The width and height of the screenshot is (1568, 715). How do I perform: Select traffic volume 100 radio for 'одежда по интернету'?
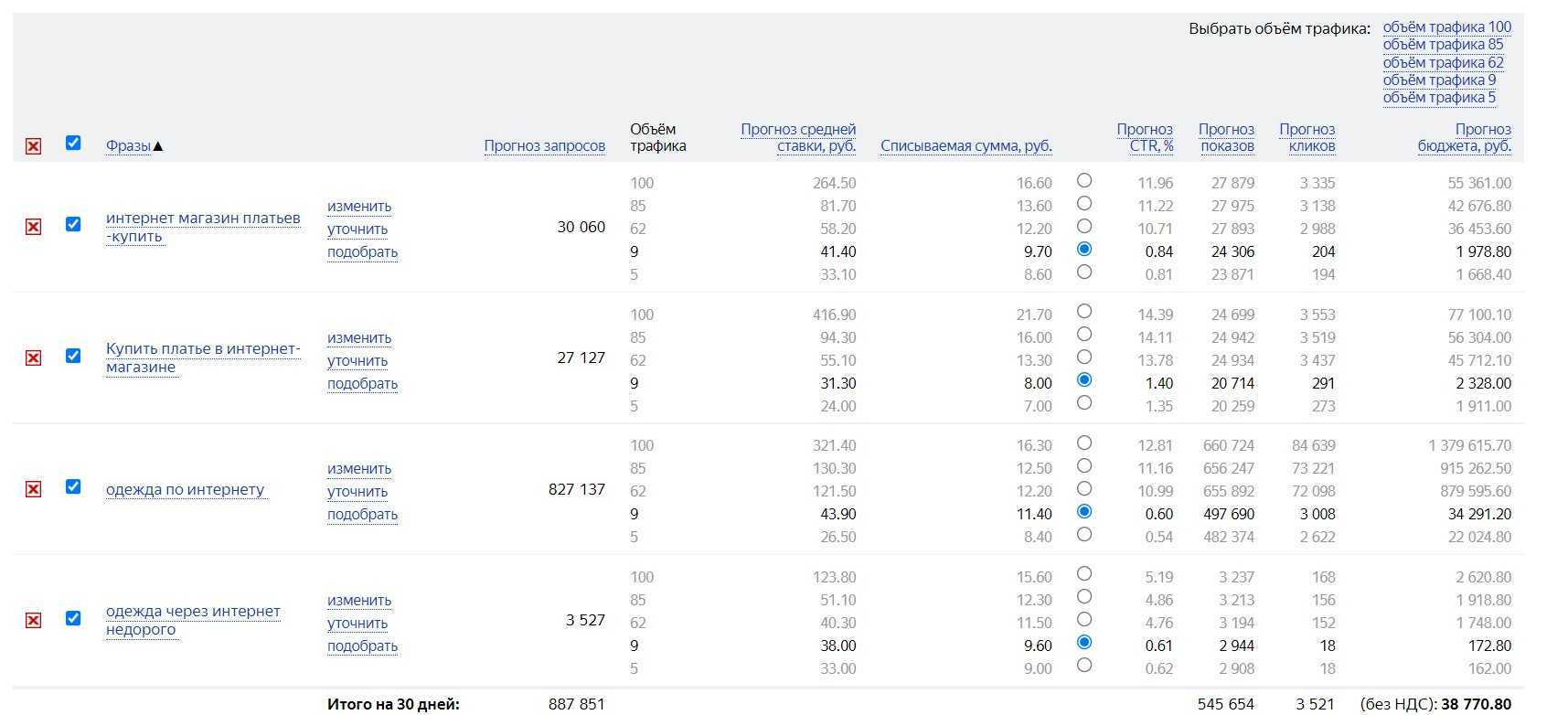(1083, 443)
